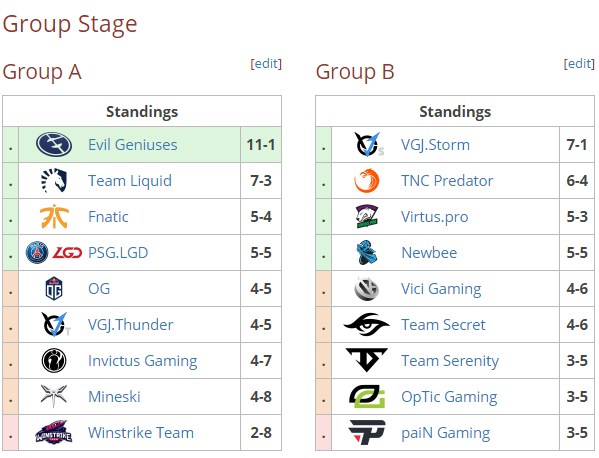Screen dimensions: 599x458
Task: Open the VGJ.Storm team link
Action: (x=435, y=145)
